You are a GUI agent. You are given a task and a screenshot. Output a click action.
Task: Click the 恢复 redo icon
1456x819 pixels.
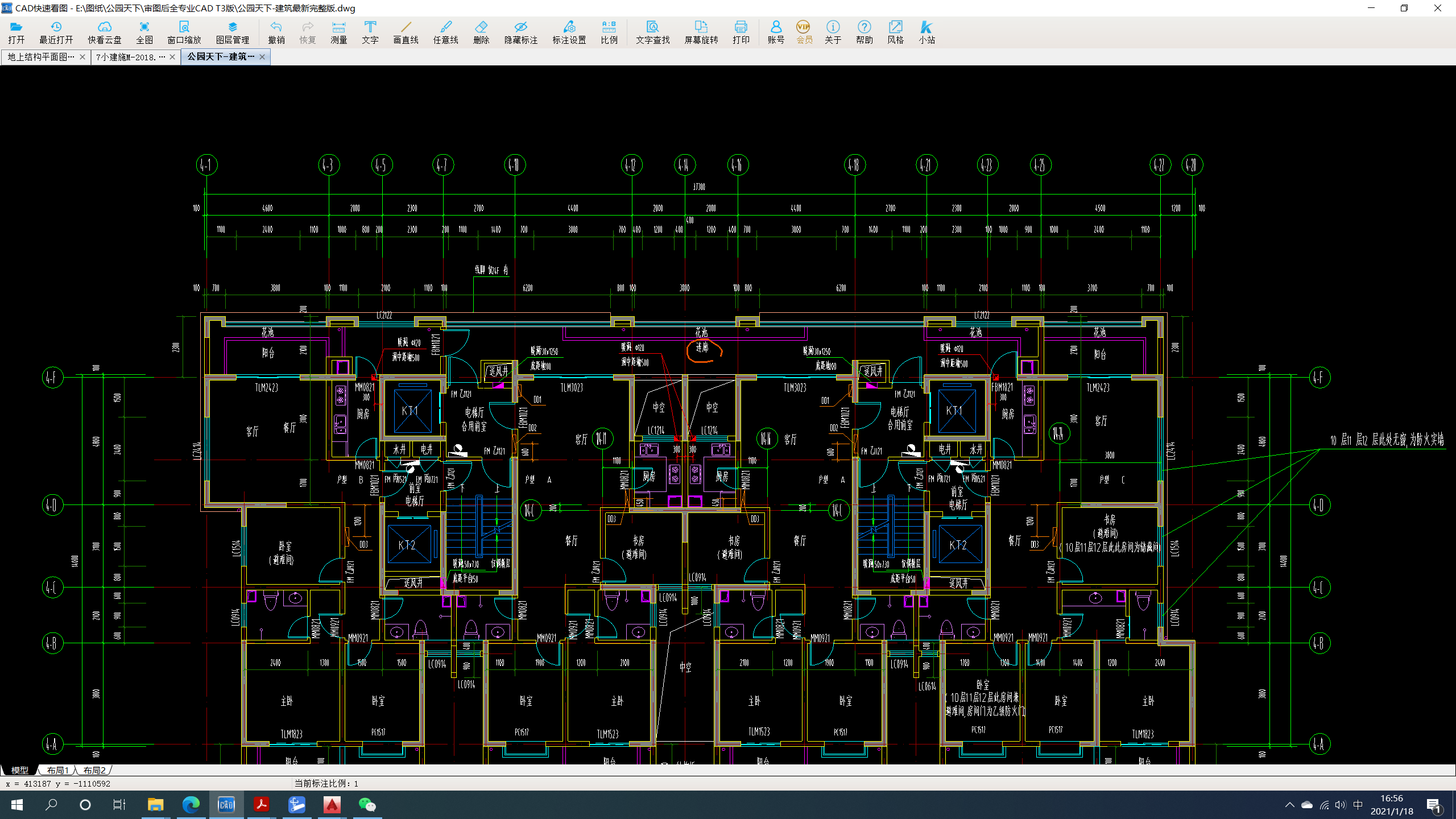pyautogui.click(x=308, y=32)
